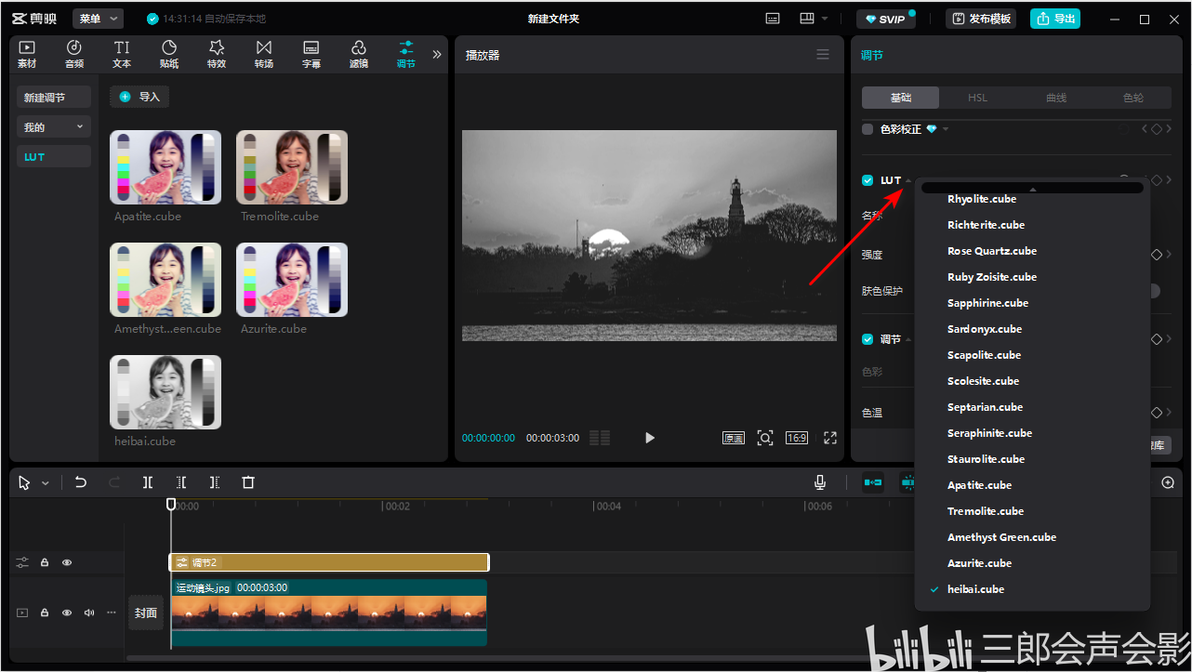The height and width of the screenshot is (672, 1192).
Task: Select the Tremolite.cube LUT thumbnail
Action: point(292,167)
